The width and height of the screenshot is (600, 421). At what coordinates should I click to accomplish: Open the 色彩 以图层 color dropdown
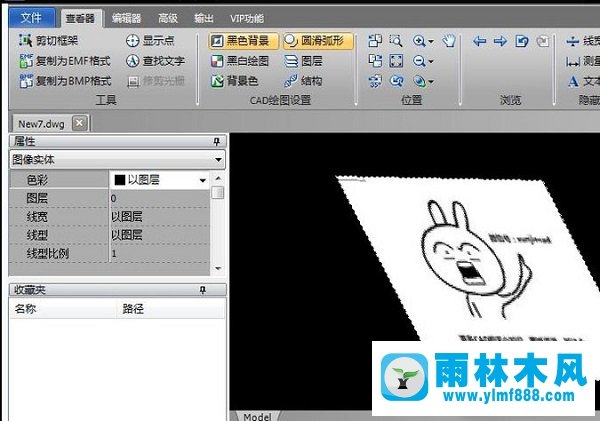[202, 180]
